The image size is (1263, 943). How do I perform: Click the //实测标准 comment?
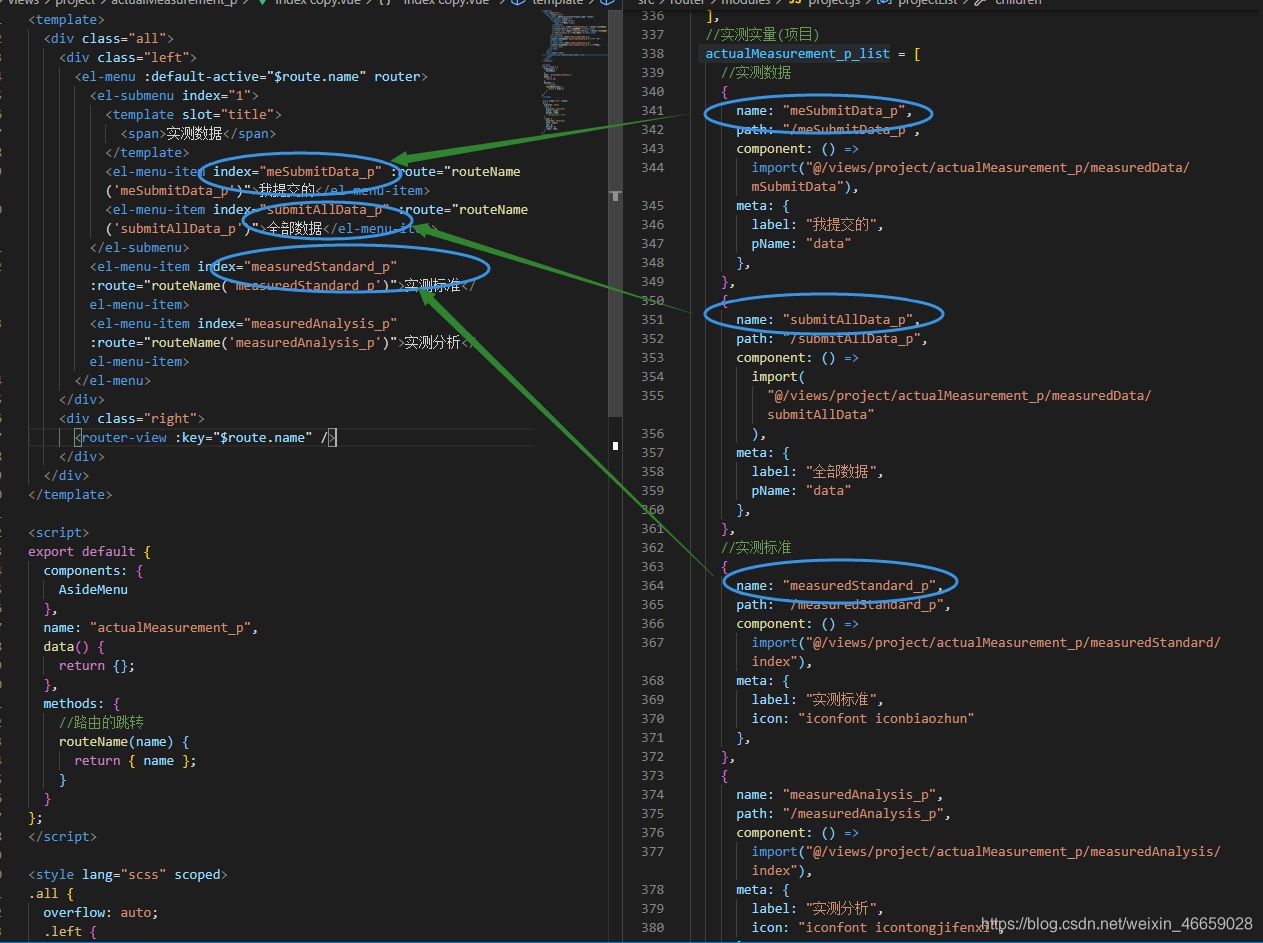(x=756, y=547)
